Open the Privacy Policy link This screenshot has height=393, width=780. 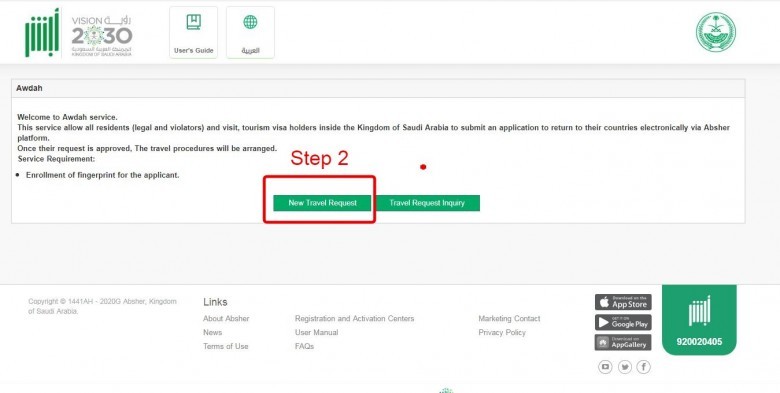point(502,332)
